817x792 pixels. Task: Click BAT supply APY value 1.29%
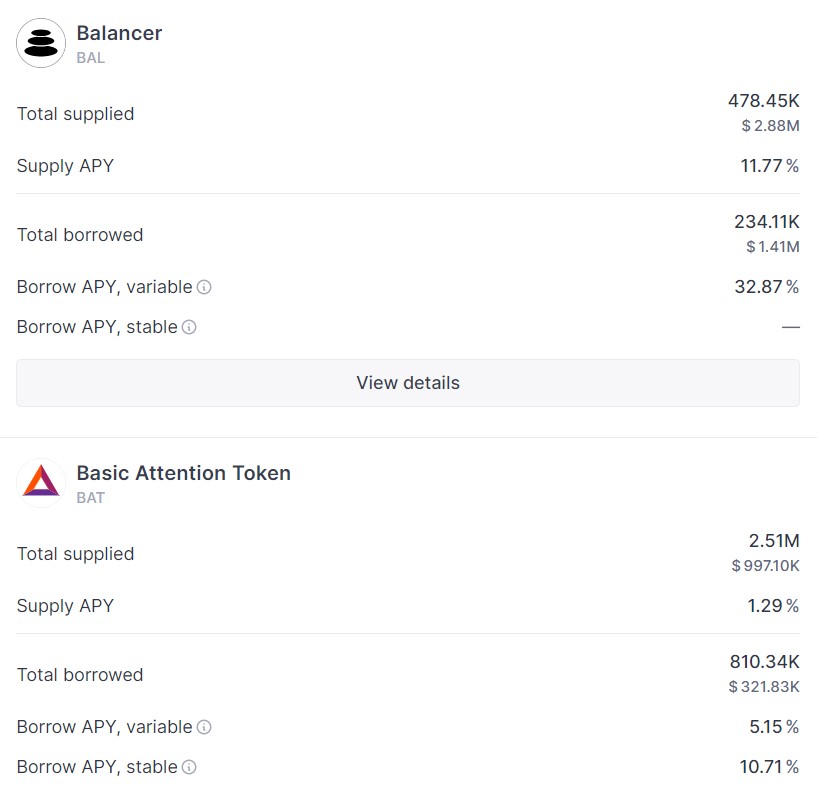click(773, 606)
